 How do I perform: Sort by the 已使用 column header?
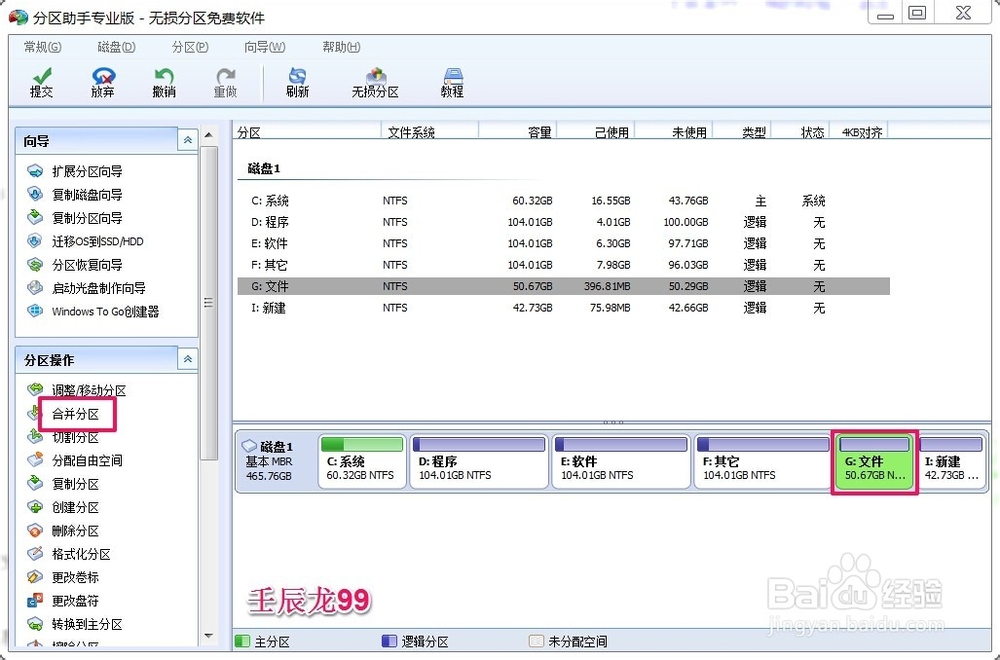tap(595, 131)
